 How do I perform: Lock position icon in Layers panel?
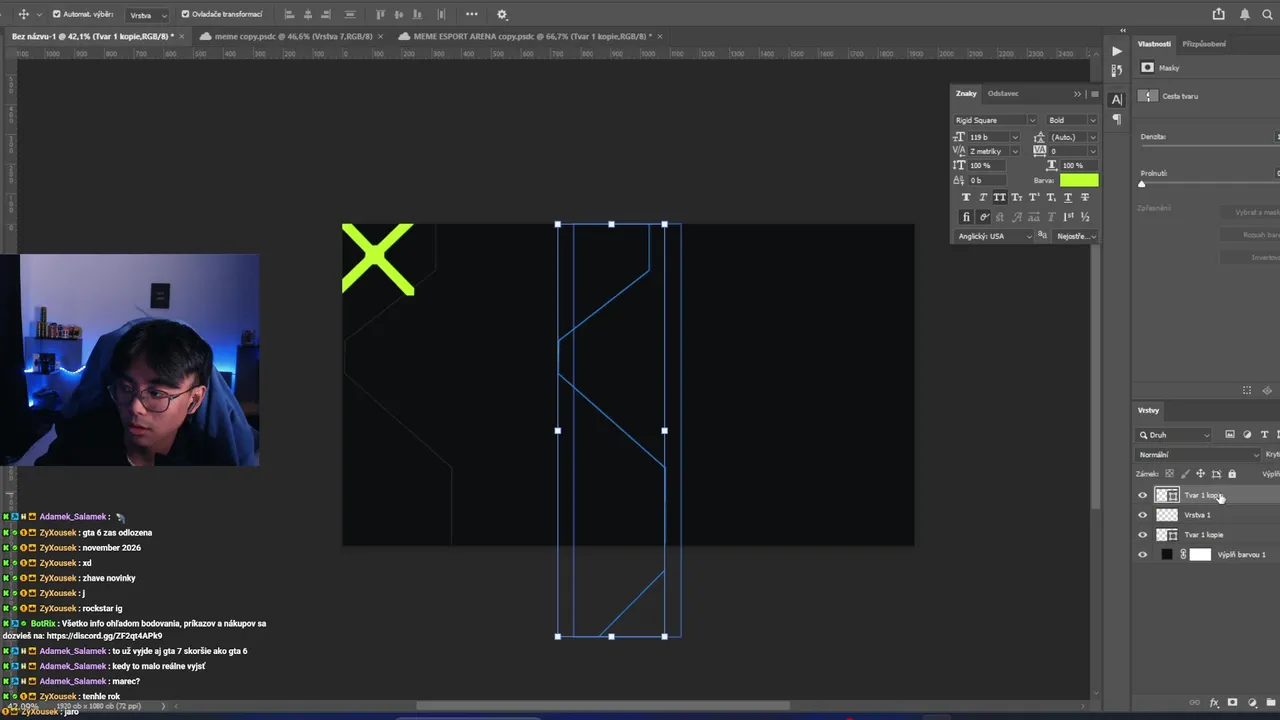pos(1201,474)
